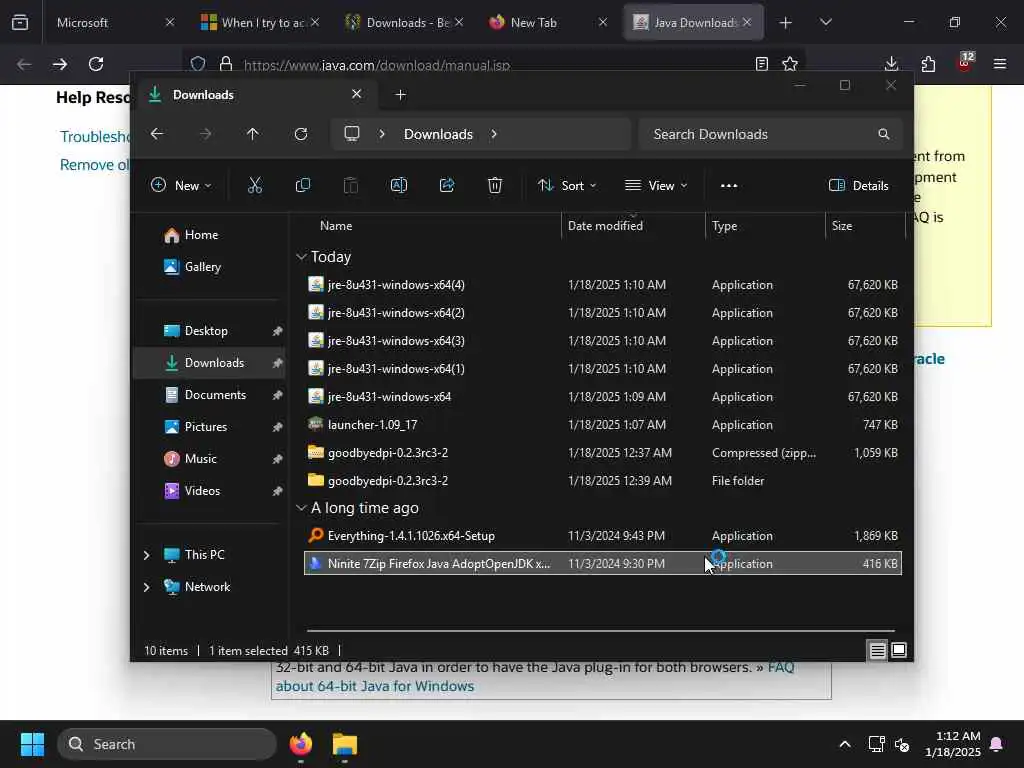The height and width of the screenshot is (768, 1024).
Task: Collapse the A long time ago group
Action: tap(301, 507)
